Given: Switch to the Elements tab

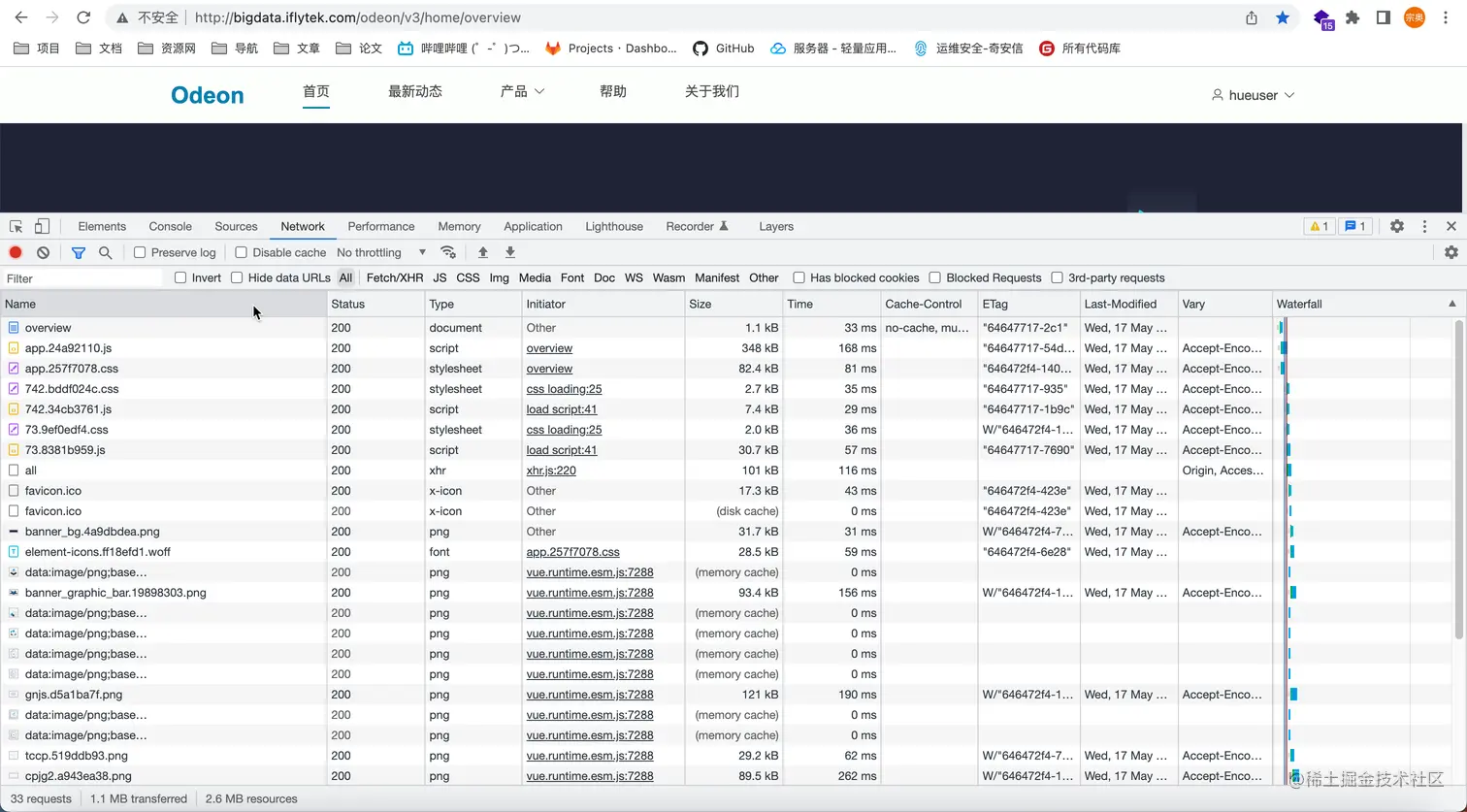Looking at the screenshot, I should [x=102, y=226].
